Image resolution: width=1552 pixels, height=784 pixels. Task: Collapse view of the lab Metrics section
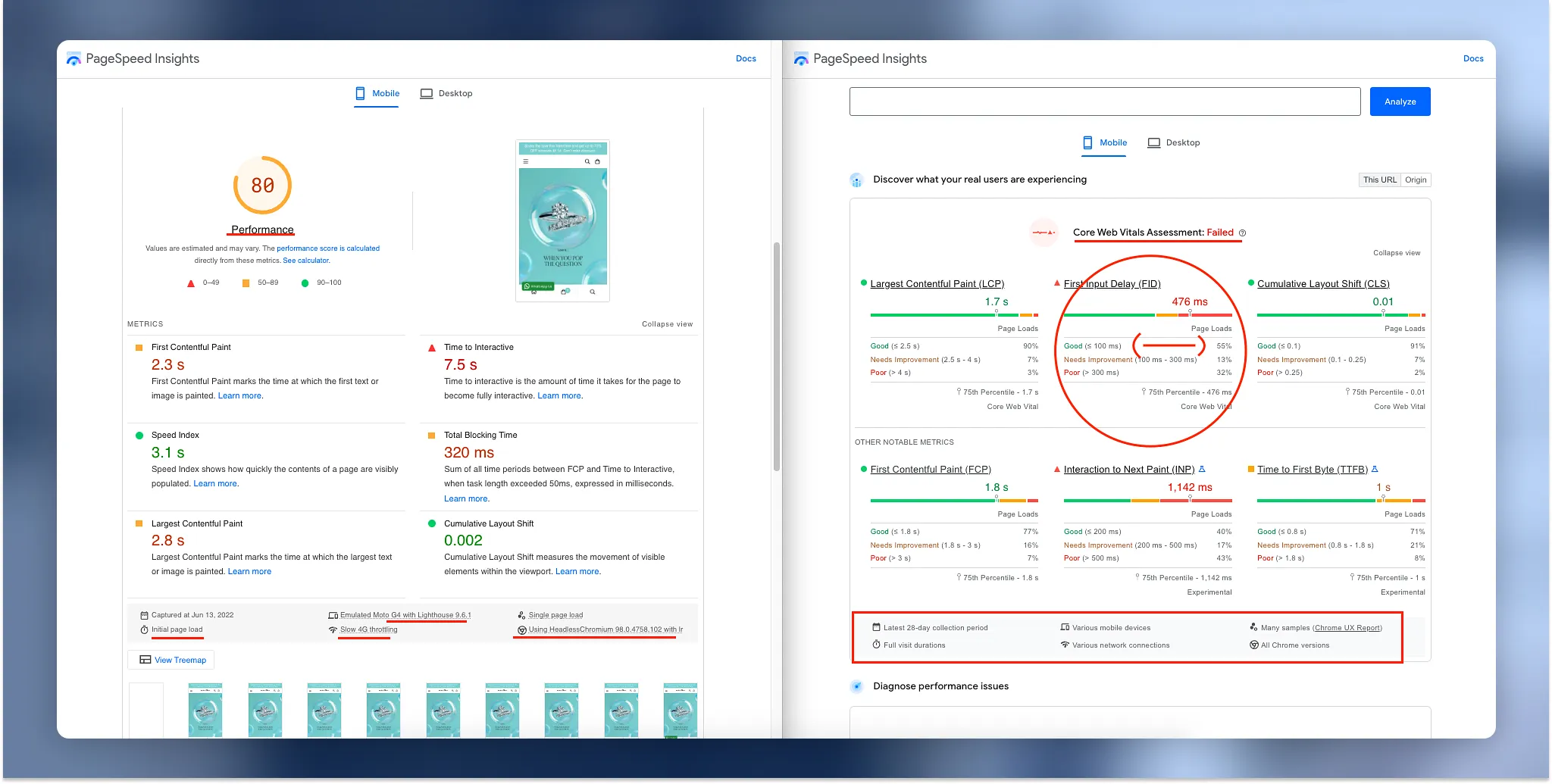[x=667, y=324]
